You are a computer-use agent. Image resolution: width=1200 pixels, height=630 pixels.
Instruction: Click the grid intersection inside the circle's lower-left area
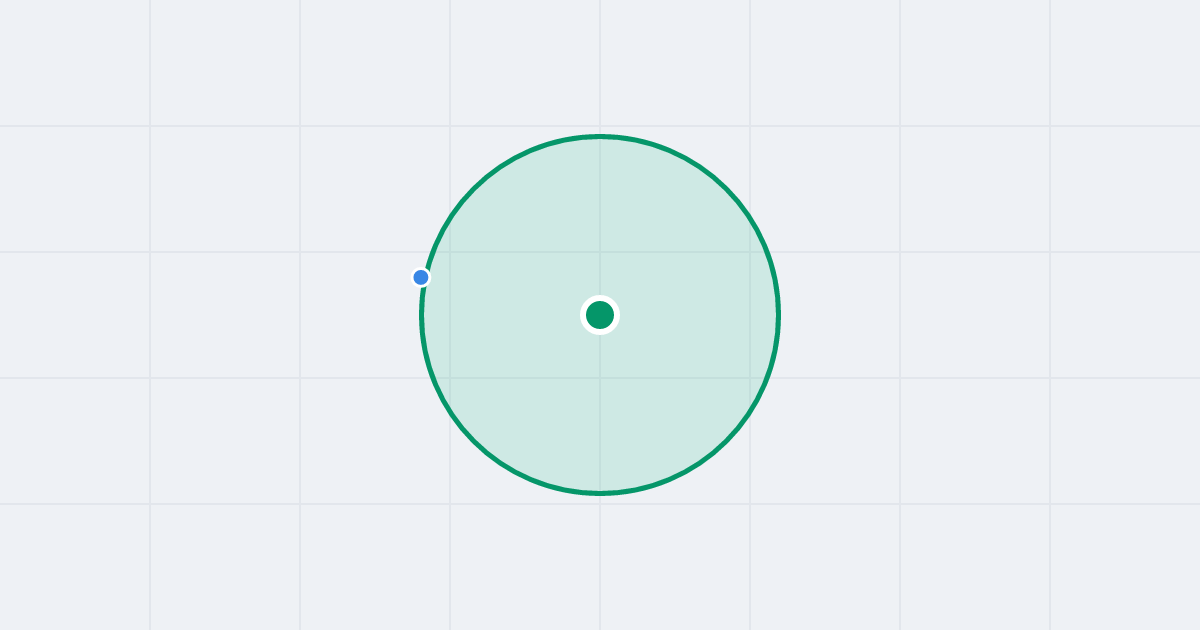(x=450, y=378)
